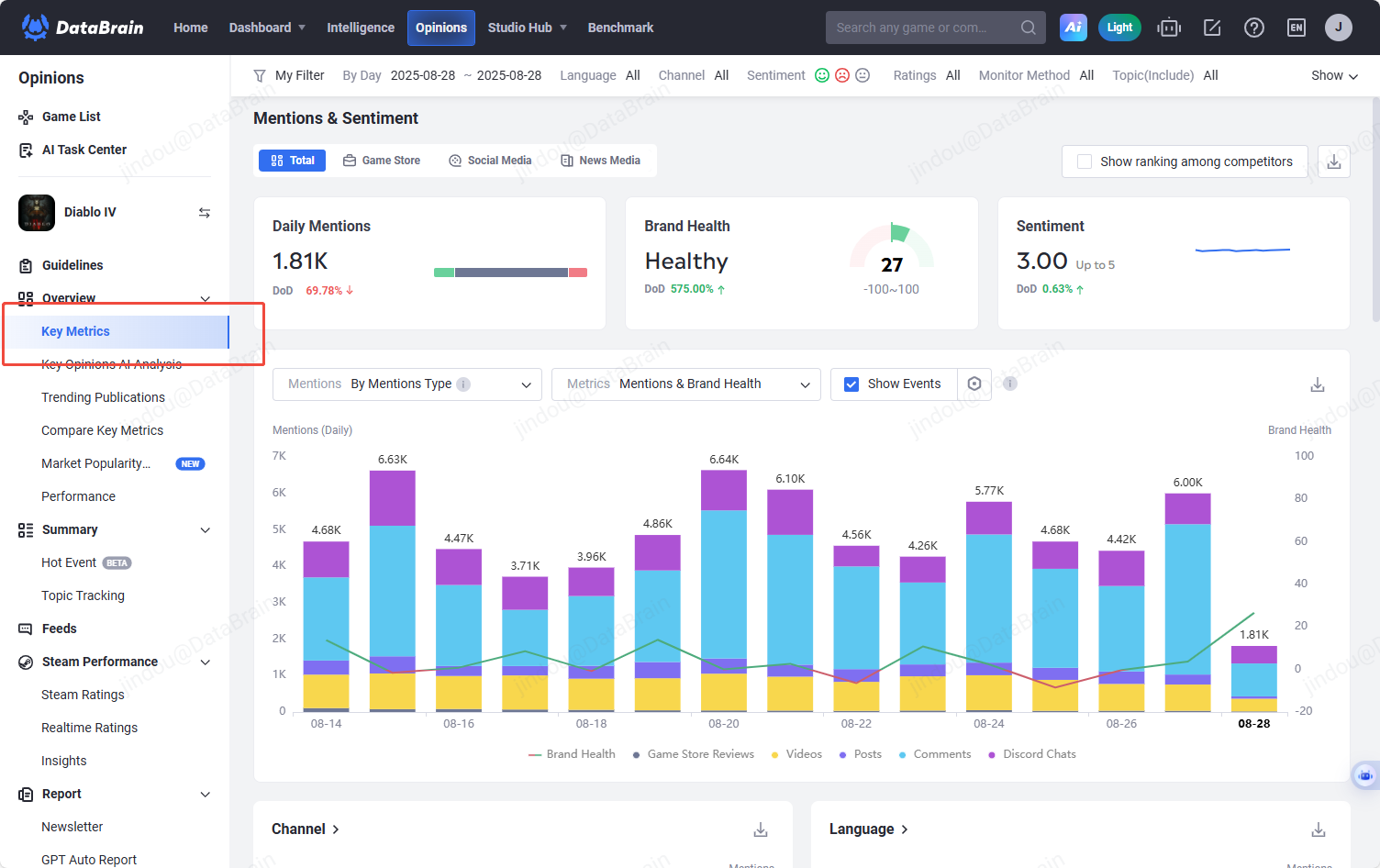Toggle Videos series in legend
The width and height of the screenshot is (1380, 868).
click(796, 754)
